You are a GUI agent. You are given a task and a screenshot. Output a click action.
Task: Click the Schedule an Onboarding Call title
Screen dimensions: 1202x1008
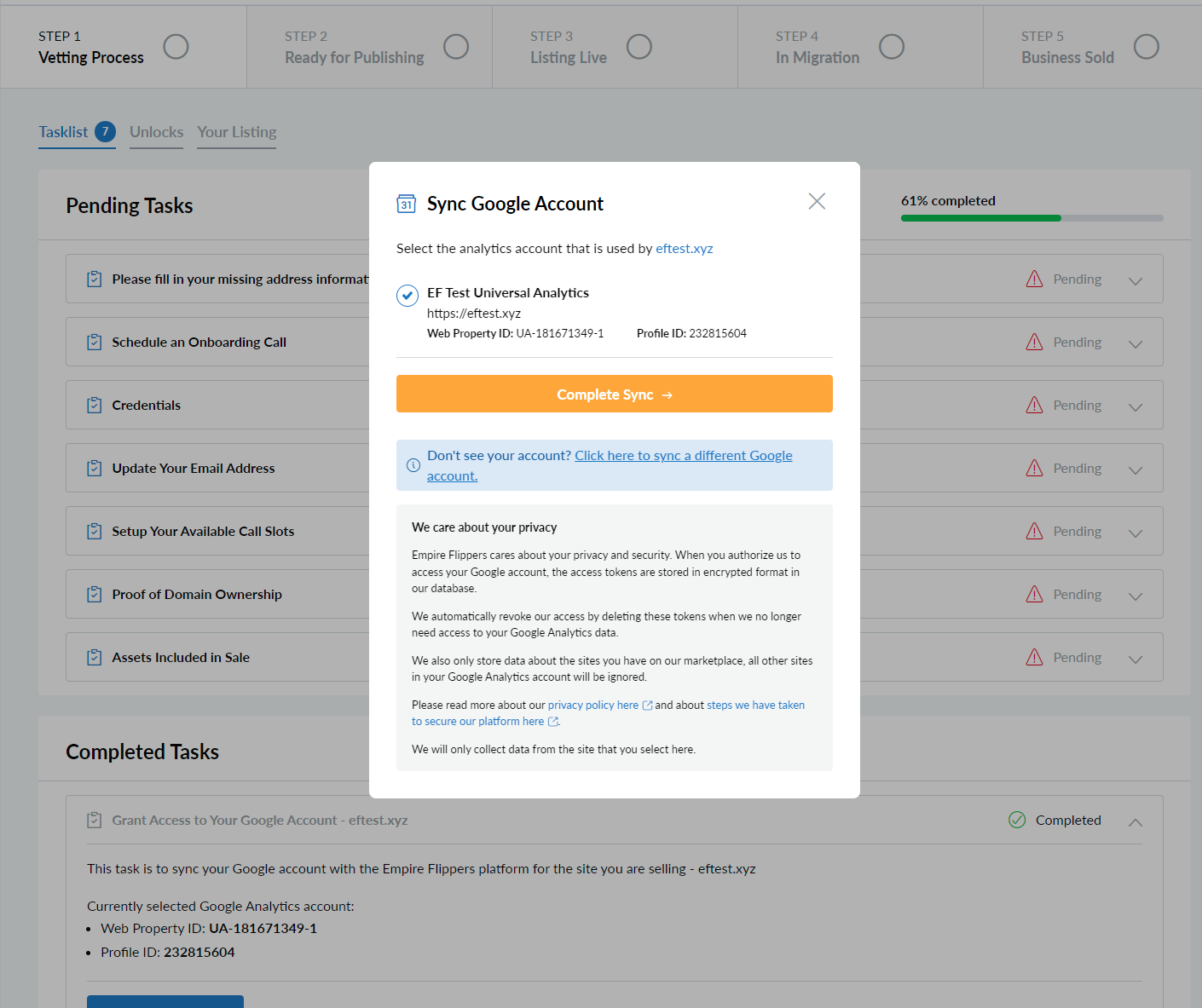tap(199, 342)
